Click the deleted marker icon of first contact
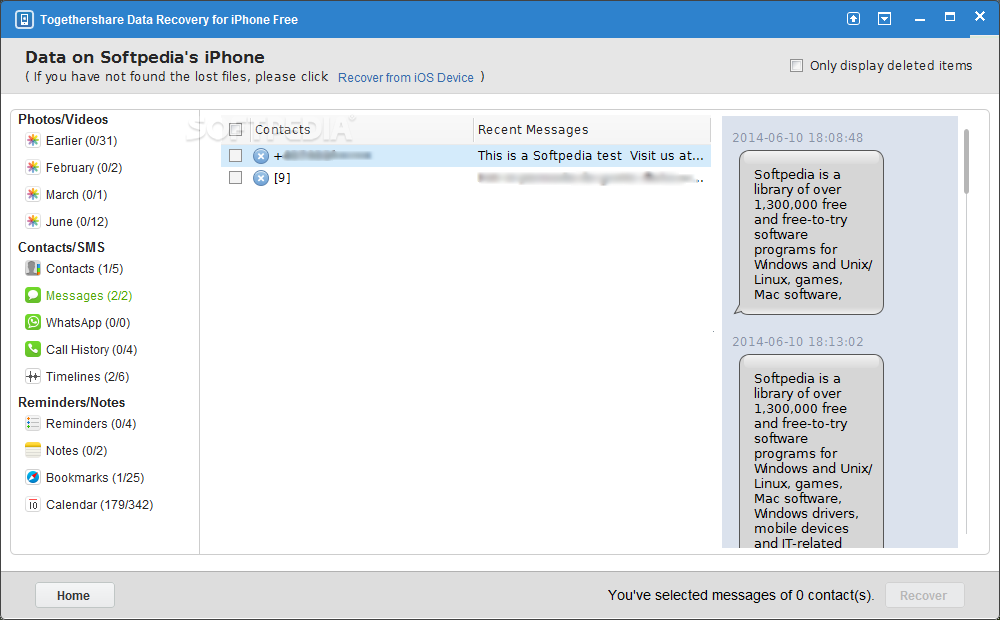Viewport: 1000px width, 620px height. 261,156
